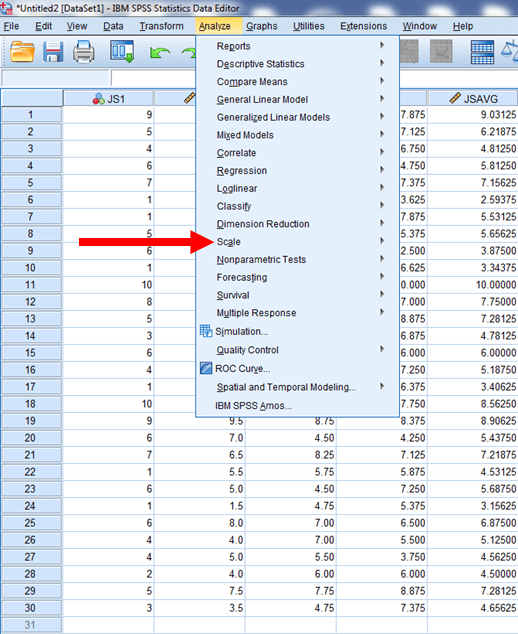The height and width of the screenshot is (634, 518).
Task: Click the cell name box above the grid
Action: click(55, 78)
